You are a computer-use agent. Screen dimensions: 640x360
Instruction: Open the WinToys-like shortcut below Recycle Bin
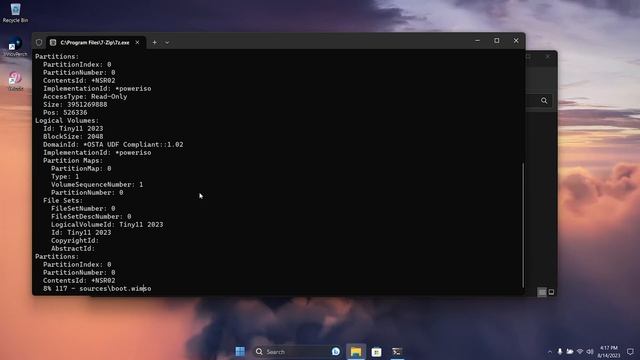pyautogui.click(x=15, y=46)
